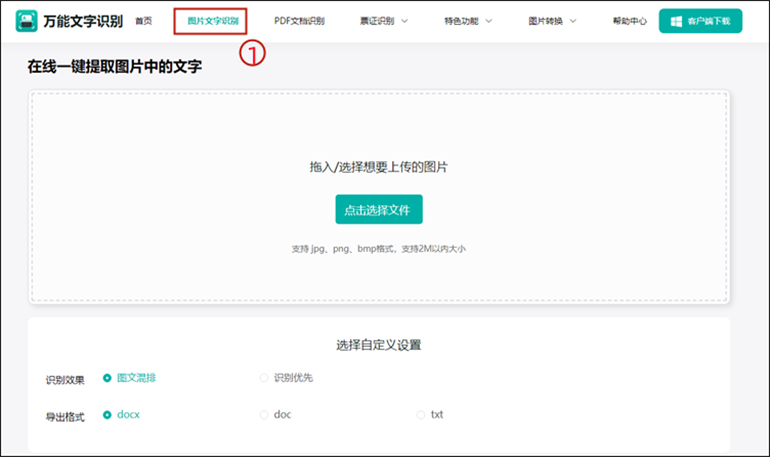The height and width of the screenshot is (457, 770).
Task: Click the 选择自定义设置 heading
Action: click(379, 345)
